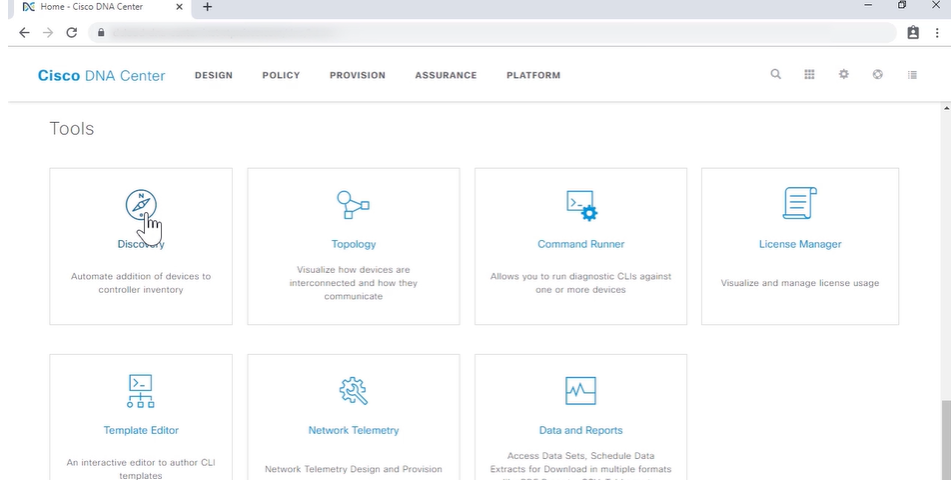Click 'Visualize and manage license usage' text
The width and height of the screenshot is (951, 480).
tap(799, 283)
